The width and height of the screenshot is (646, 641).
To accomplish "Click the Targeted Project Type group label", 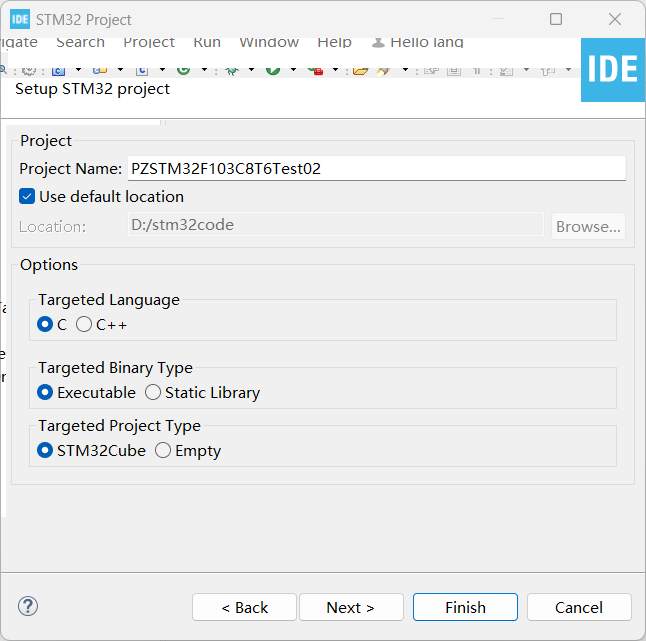I will point(119,426).
